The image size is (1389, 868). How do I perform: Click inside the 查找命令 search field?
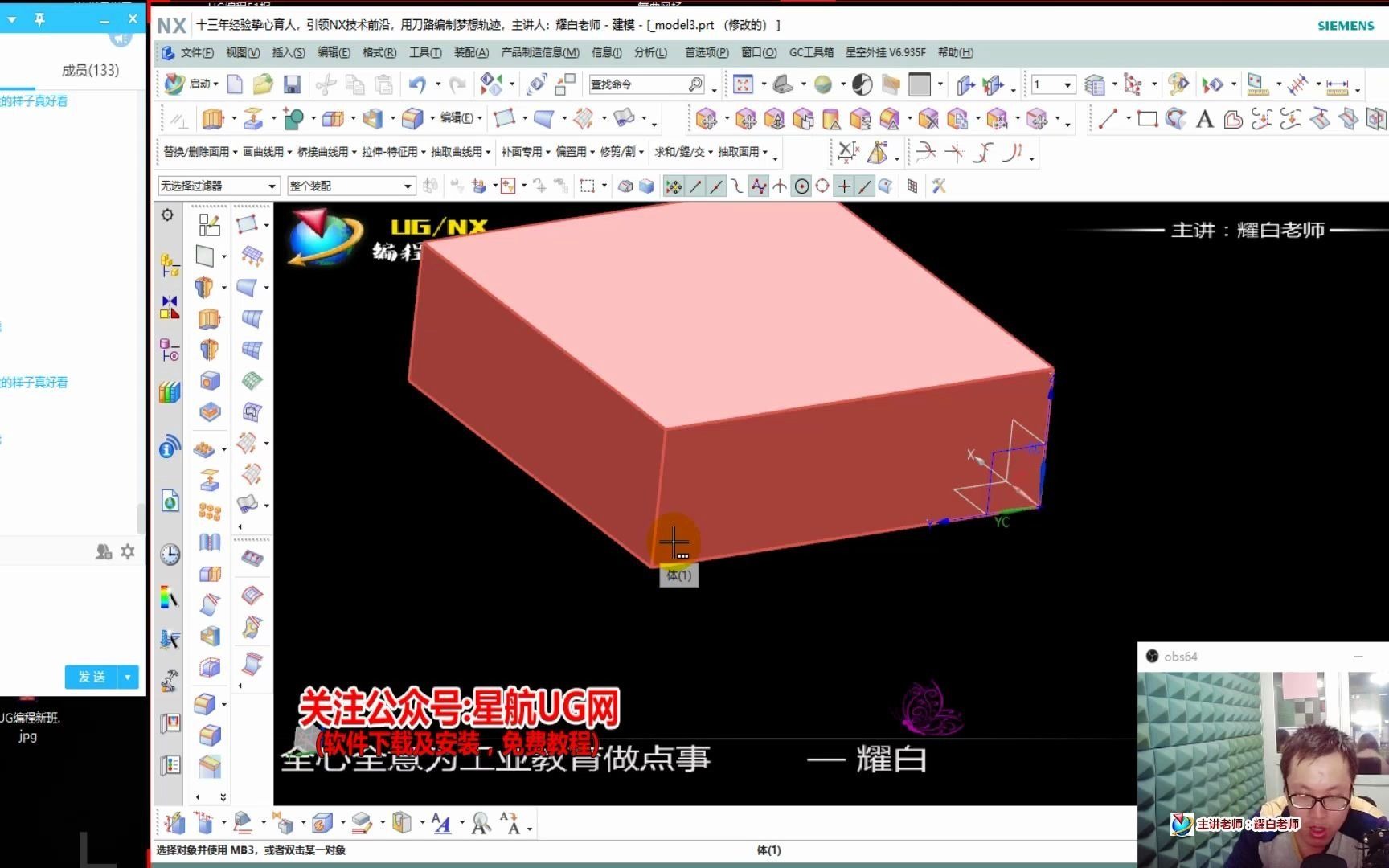pyautogui.click(x=643, y=84)
